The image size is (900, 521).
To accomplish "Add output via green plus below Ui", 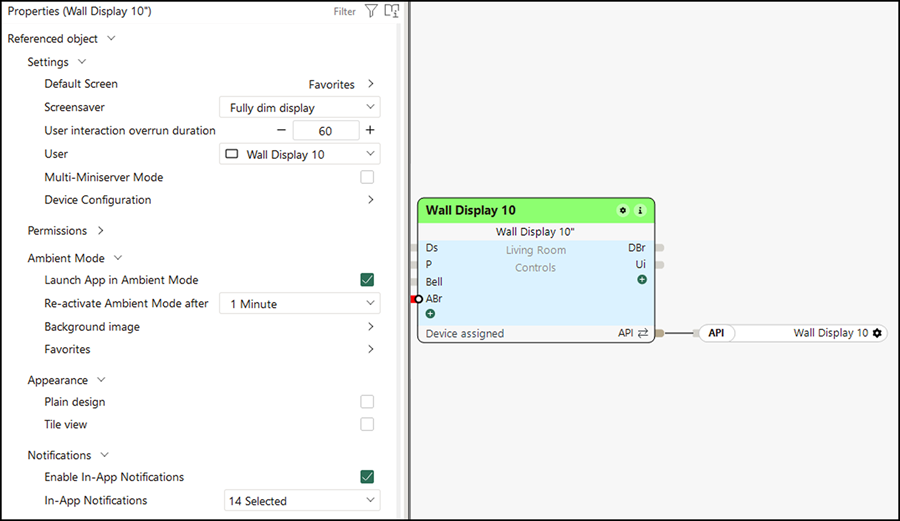I will 642,279.
